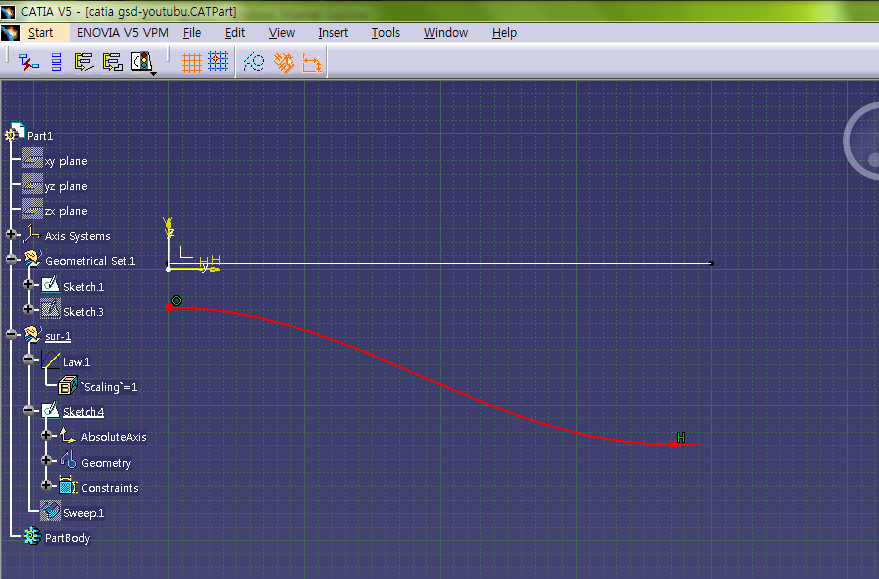Select the PartBody gear icon

click(x=32, y=538)
